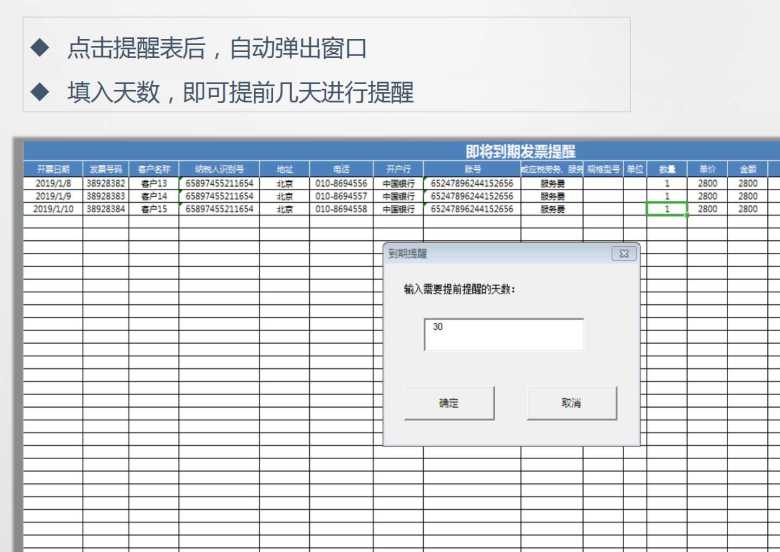This screenshot has height=552, width=780.
Task: Click the days input field showing 30
Action: (503, 334)
